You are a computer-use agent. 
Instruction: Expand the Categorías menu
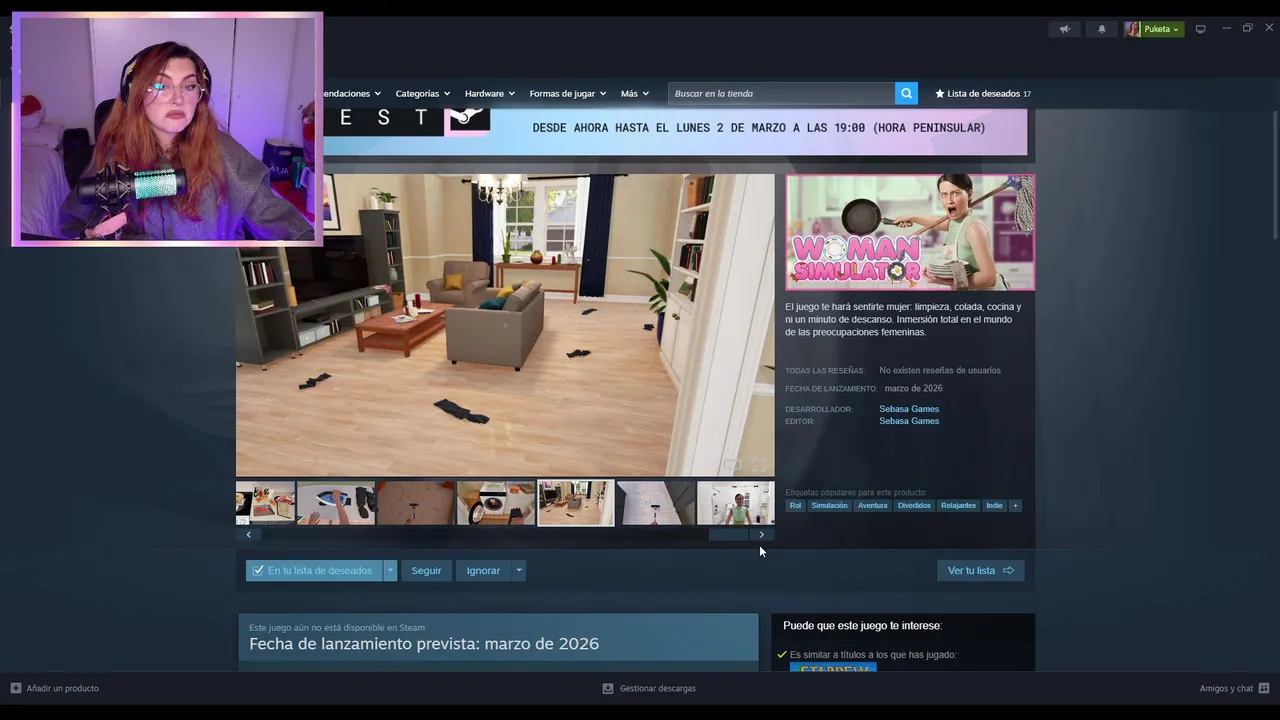[422, 93]
